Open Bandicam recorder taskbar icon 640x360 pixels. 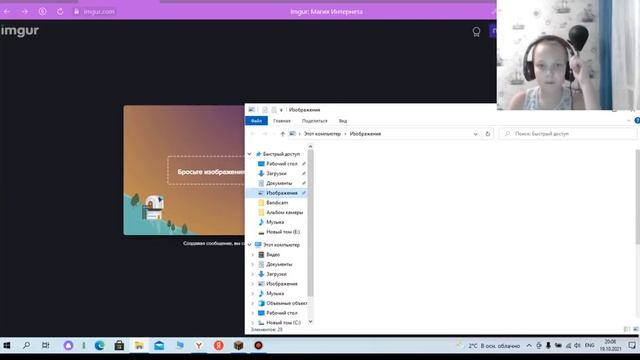click(x=258, y=346)
